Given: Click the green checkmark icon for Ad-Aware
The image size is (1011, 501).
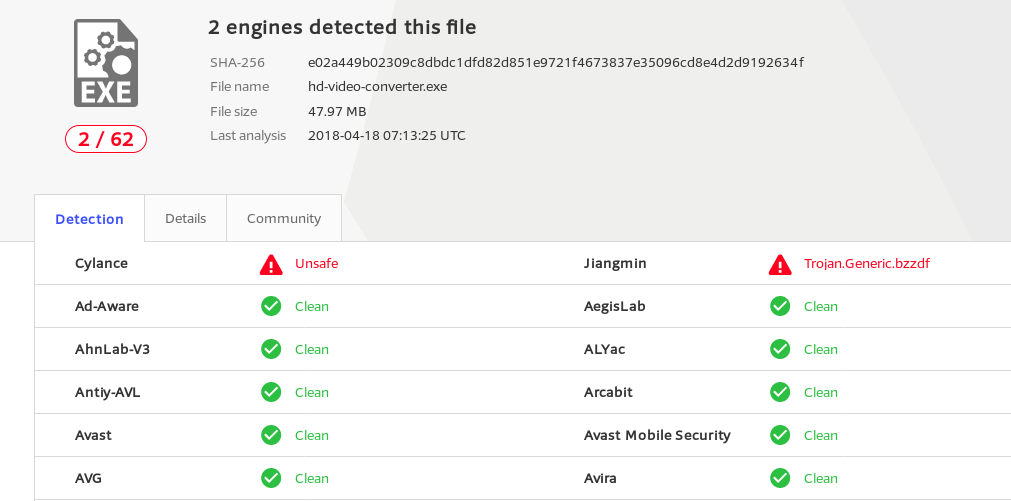Looking at the screenshot, I should [x=271, y=306].
